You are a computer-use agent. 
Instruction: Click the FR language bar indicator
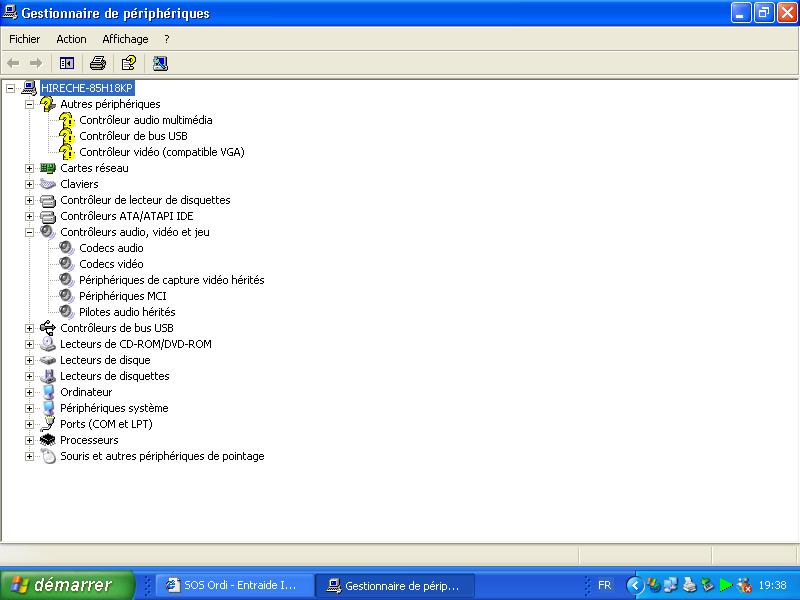coord(605,585)
